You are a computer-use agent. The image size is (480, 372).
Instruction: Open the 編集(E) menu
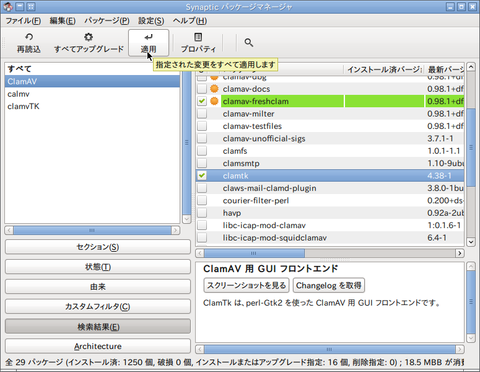[62, 21]
